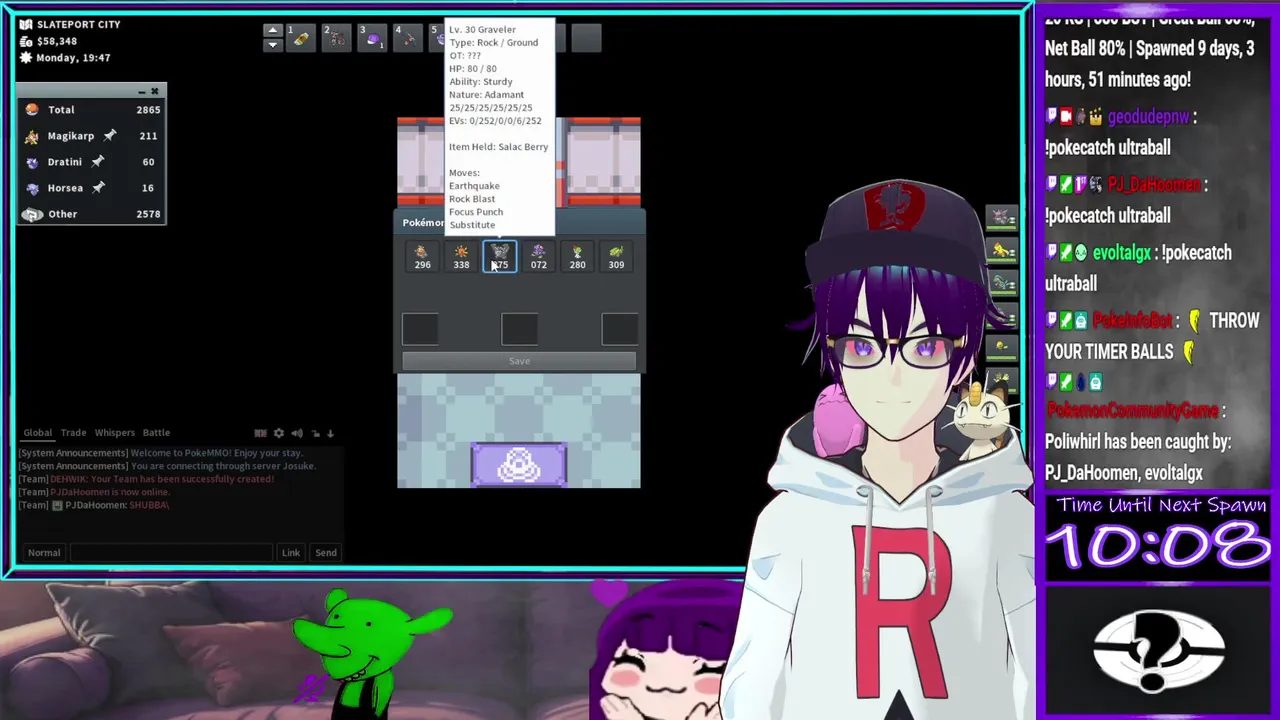Open the Whispers chat tab

[114, 433]
